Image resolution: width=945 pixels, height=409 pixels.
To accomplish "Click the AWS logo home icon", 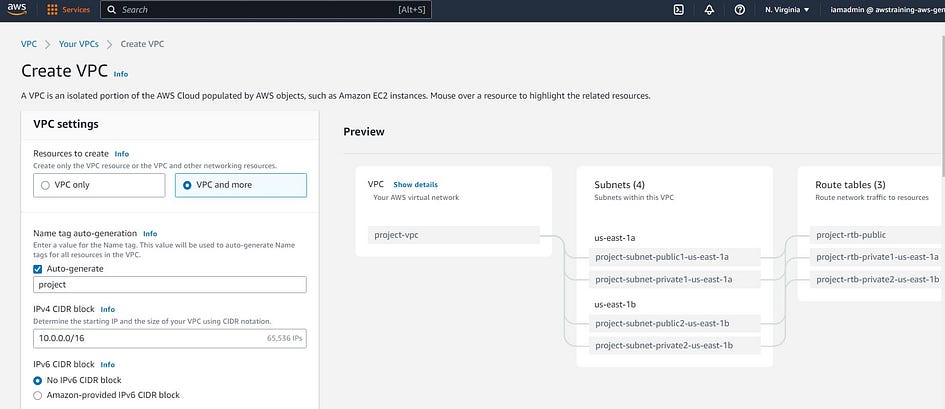I will pyautogui.click(x=17, y=10).
